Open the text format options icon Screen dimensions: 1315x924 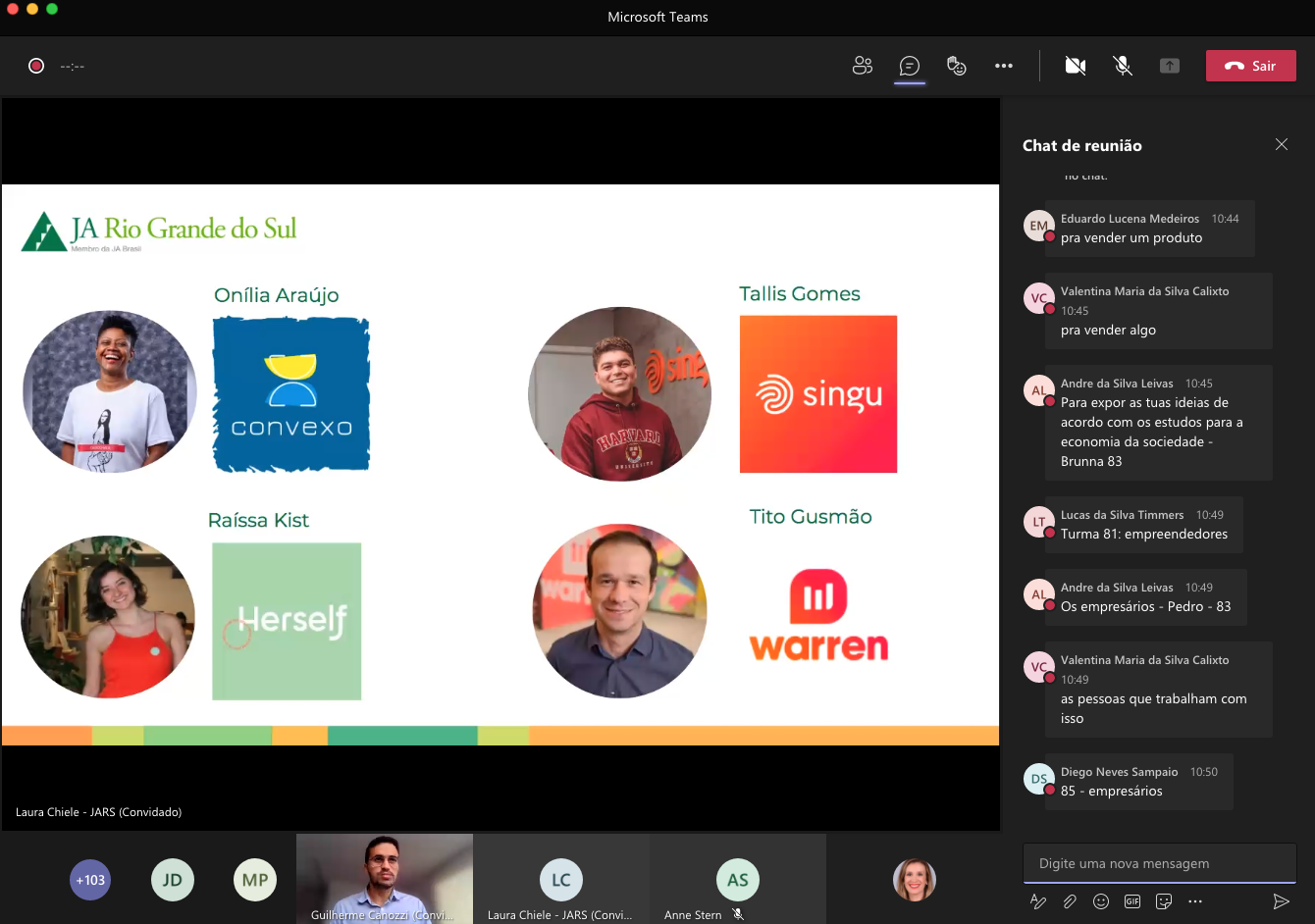pos(1038,901)
